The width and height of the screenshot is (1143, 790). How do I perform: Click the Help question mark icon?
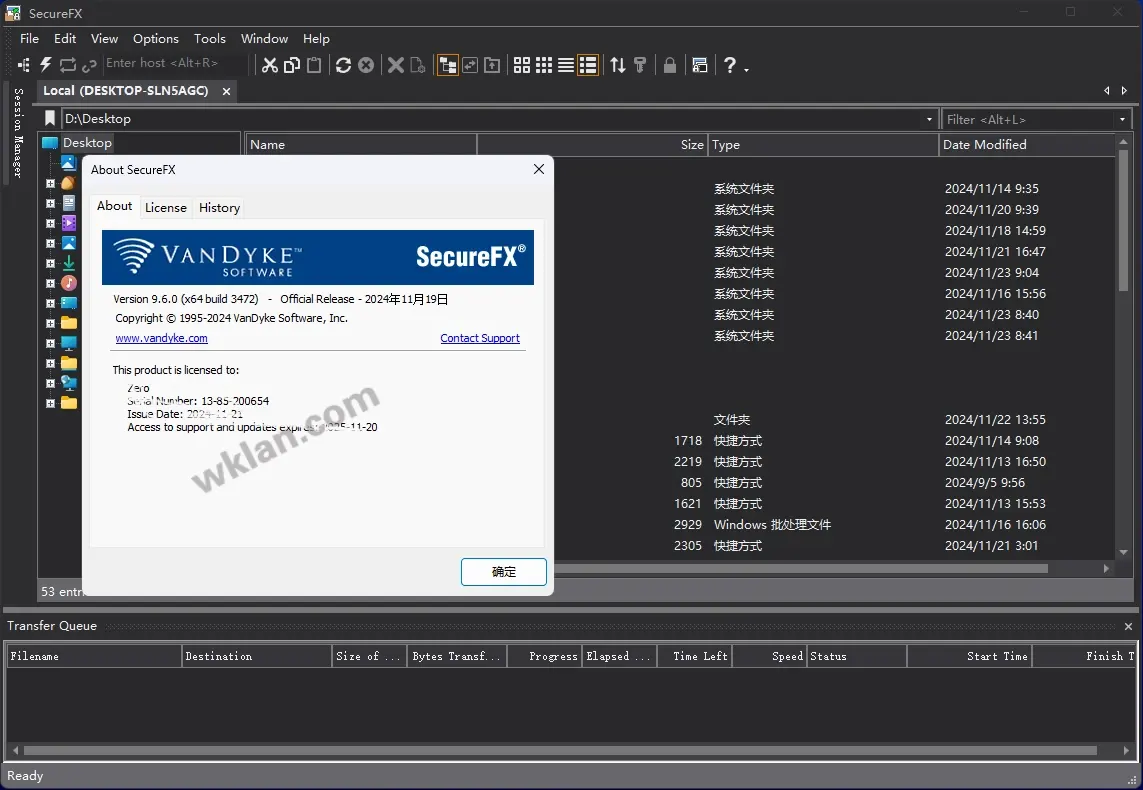730,65
